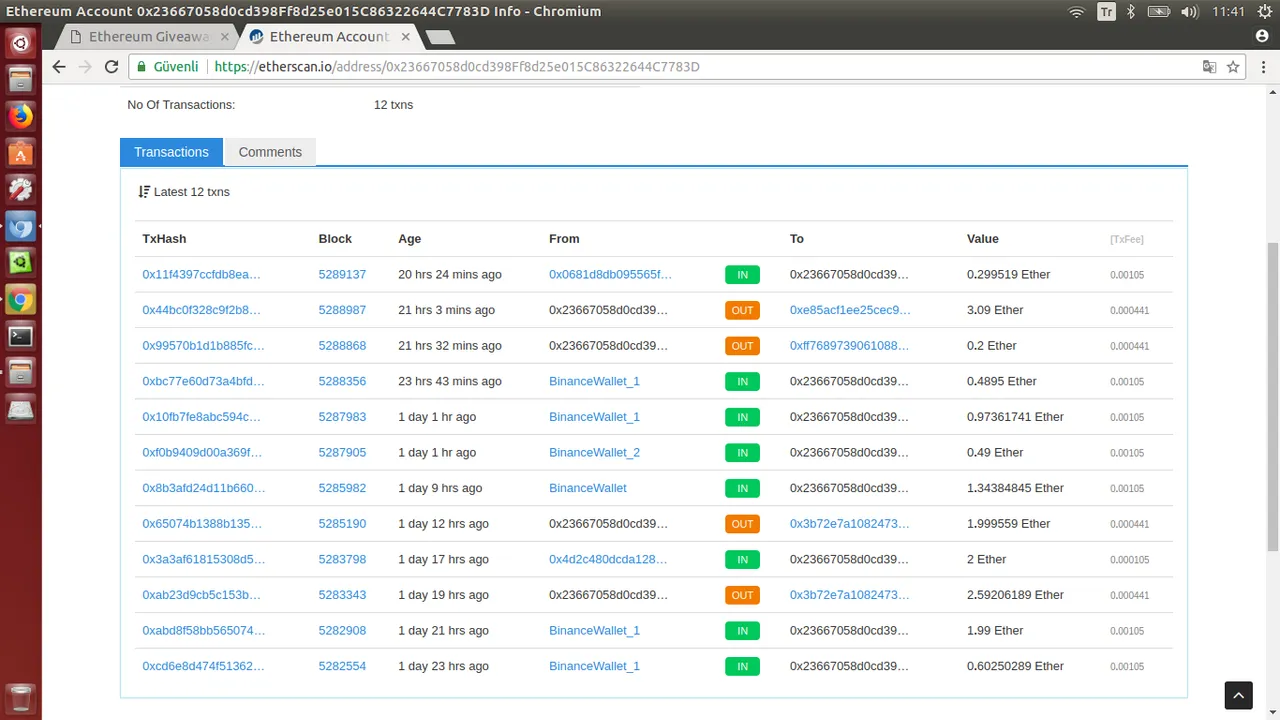Select the Ethereum Account browser tab
Viewport: 1280px width, 720px height.
tap(329, 37)
